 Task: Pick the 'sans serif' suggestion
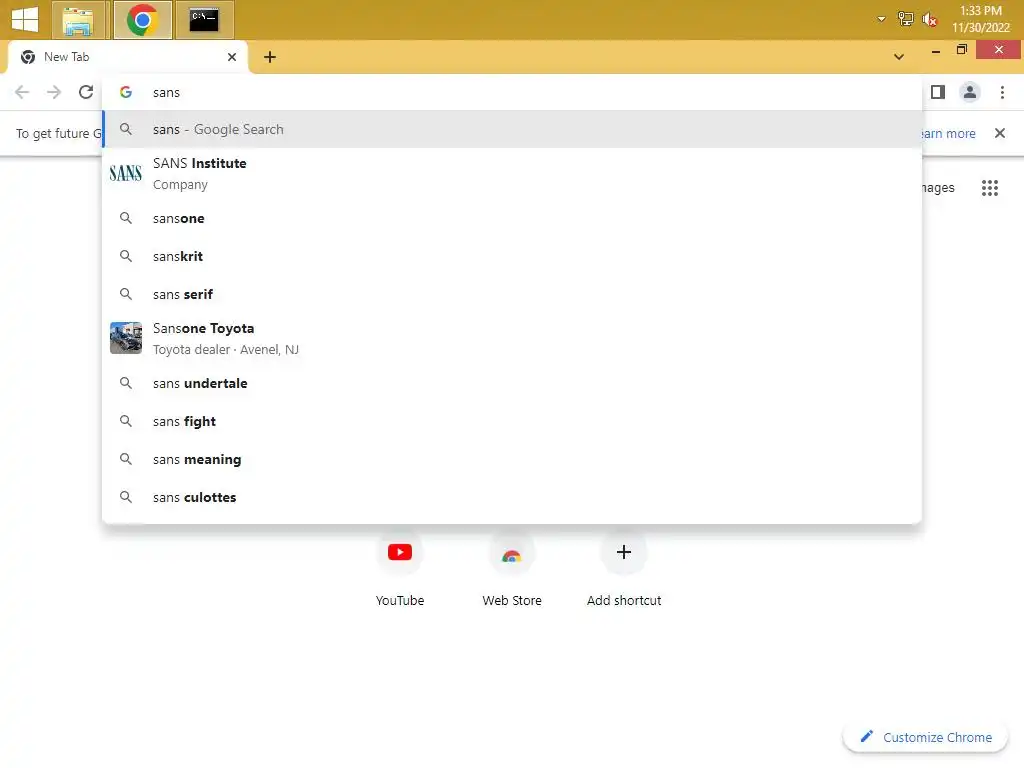[512, 294]
